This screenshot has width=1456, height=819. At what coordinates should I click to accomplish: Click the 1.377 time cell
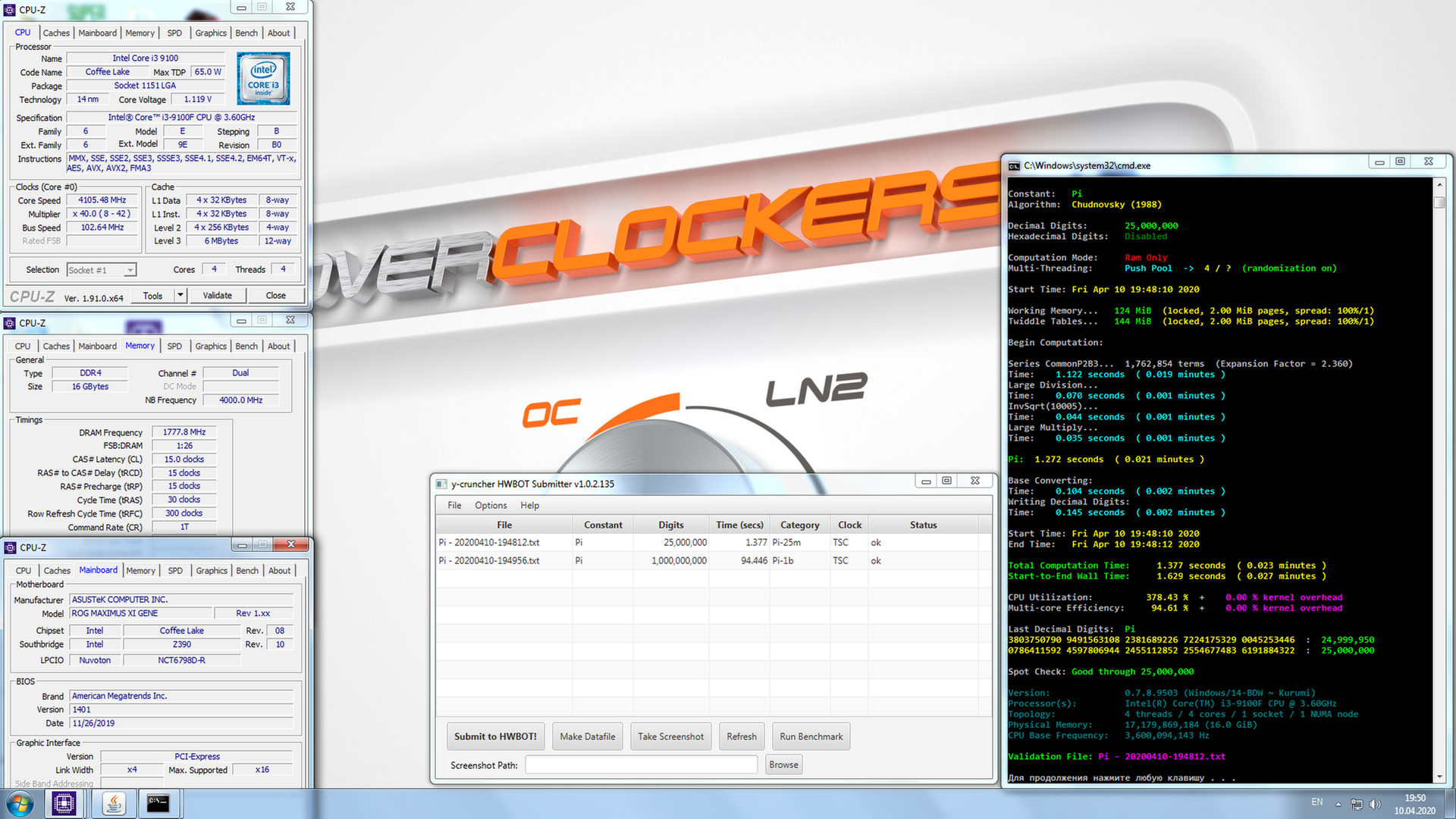[x=739, y=542]
